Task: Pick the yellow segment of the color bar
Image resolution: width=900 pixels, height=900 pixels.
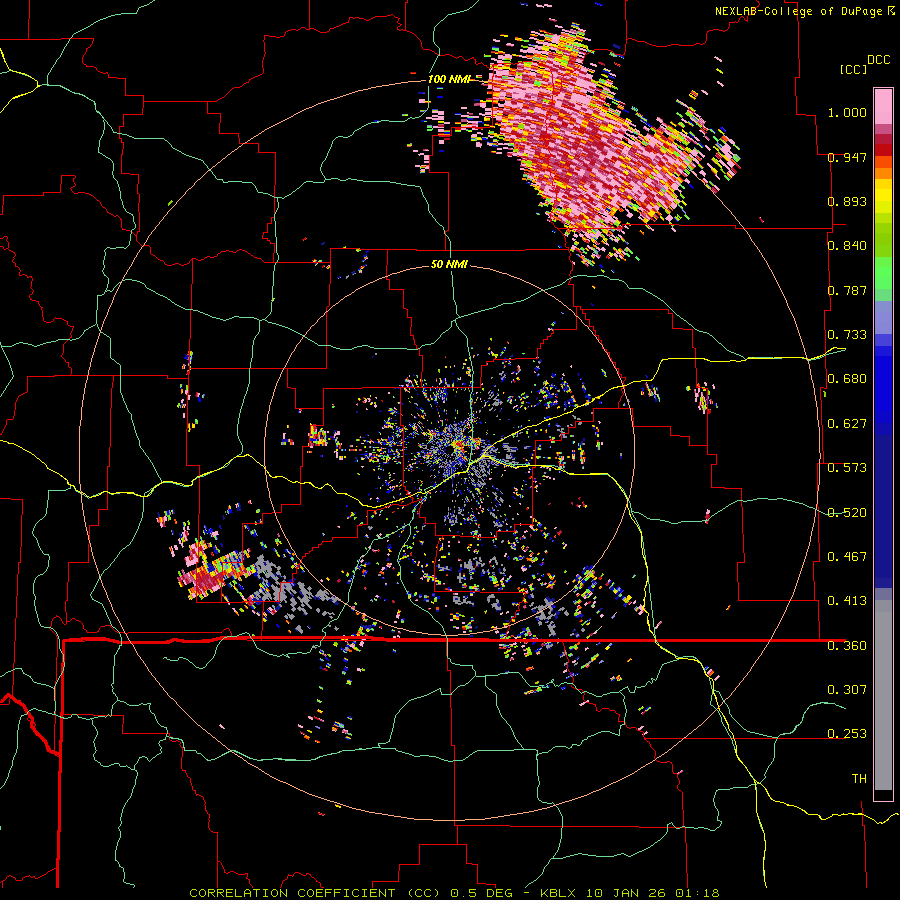Action: coord(883,196)
